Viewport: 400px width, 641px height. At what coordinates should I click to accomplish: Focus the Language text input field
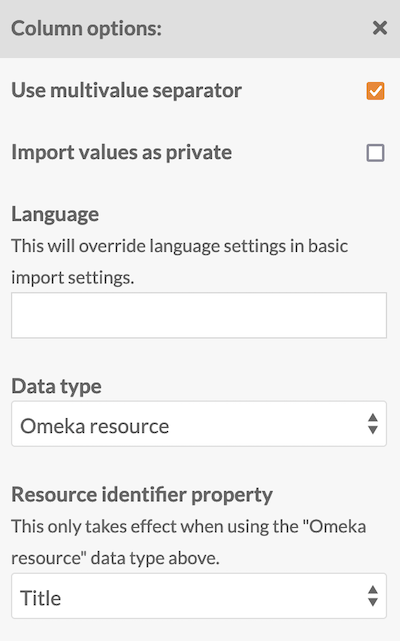coord(199,315)
